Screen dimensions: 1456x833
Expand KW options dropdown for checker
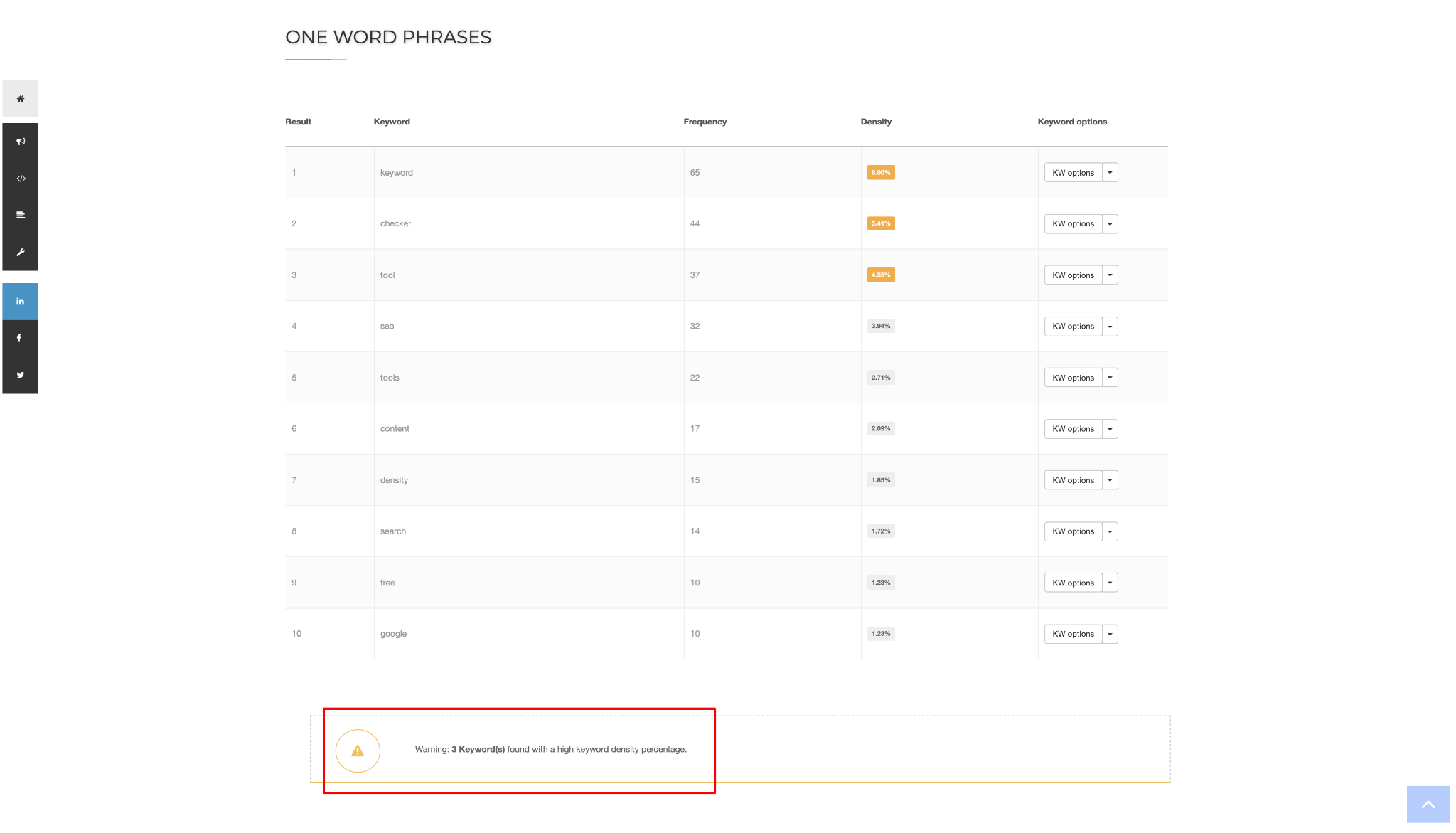click(1110, 223)
